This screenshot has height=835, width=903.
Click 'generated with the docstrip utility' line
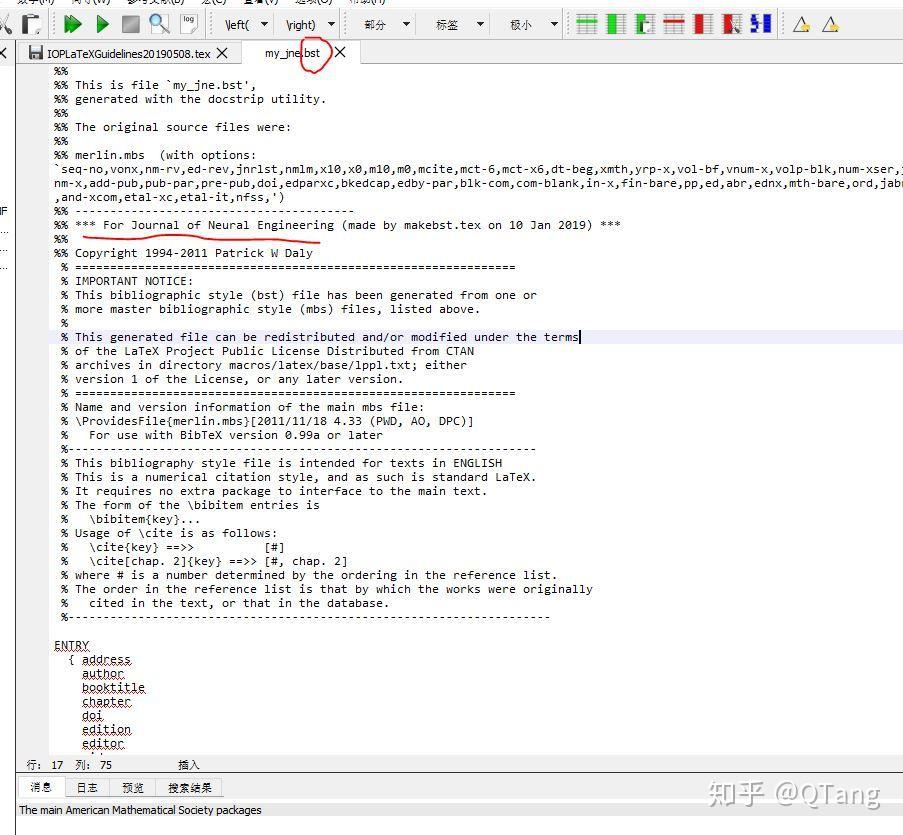coord(189,99)
